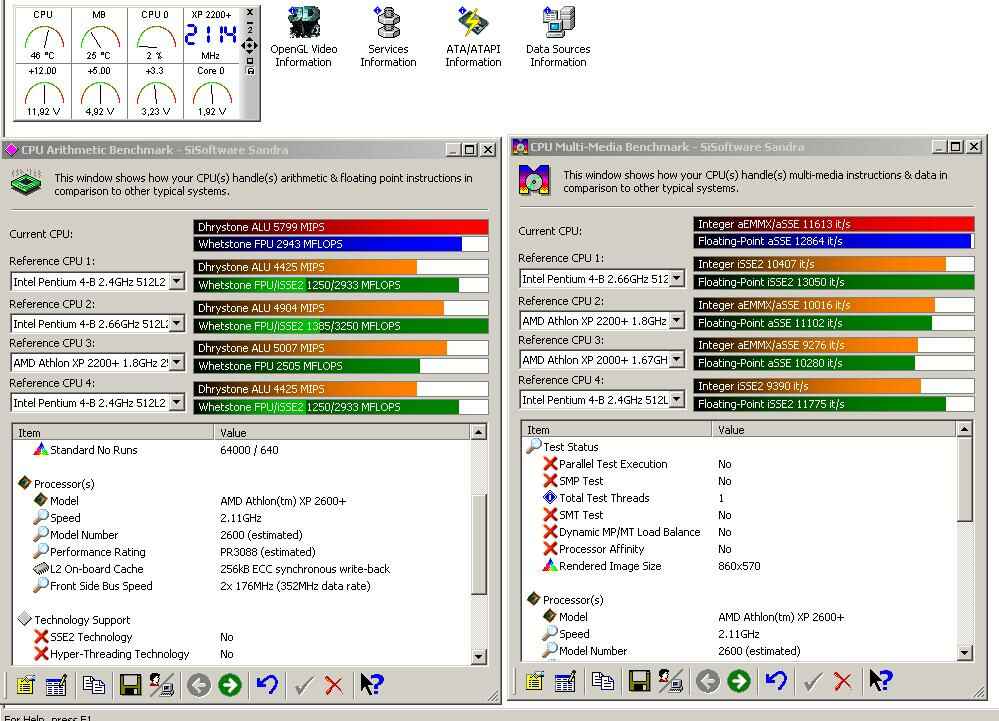Image resolution: width=999 pixels, height=721 pixels.
Task: Open Reference CPU 1 dropdown in Multi-Media Benchmark
Action: point(677,278)
